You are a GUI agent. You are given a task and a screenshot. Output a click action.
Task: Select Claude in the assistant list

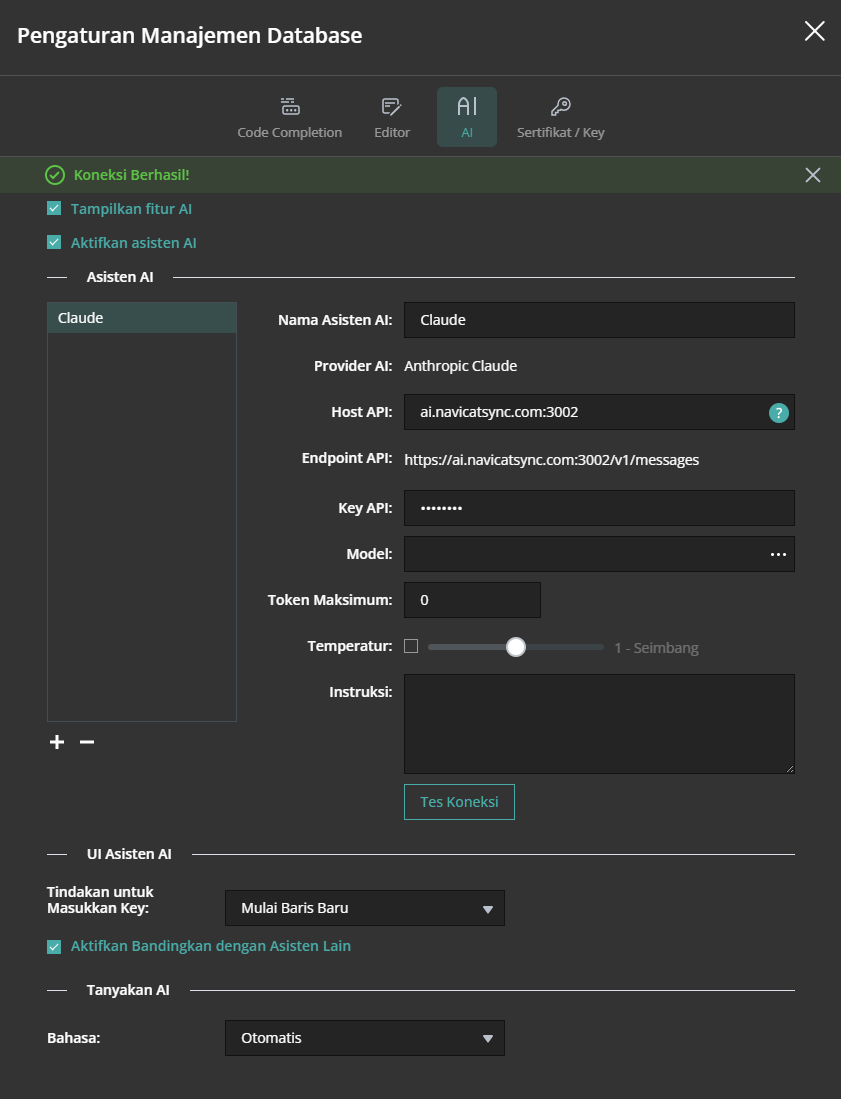141,318
